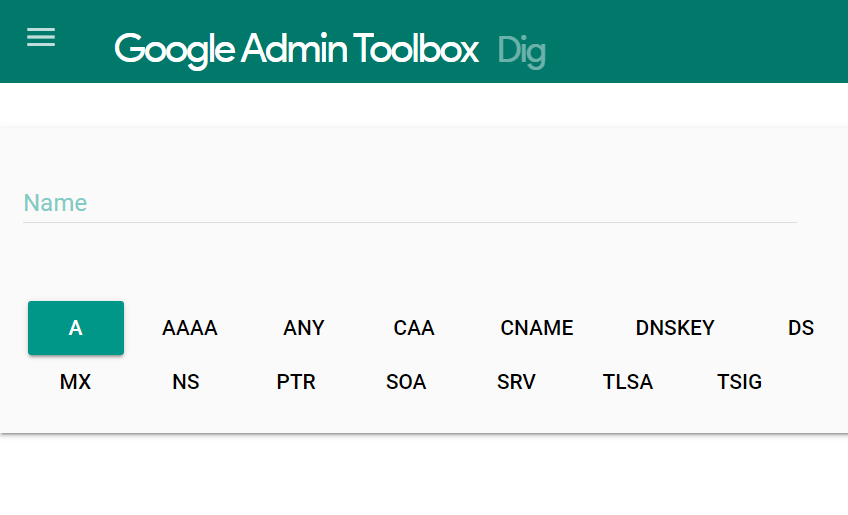Select the TSIG record type
This screenshot has height=515, width=848.
739,382
